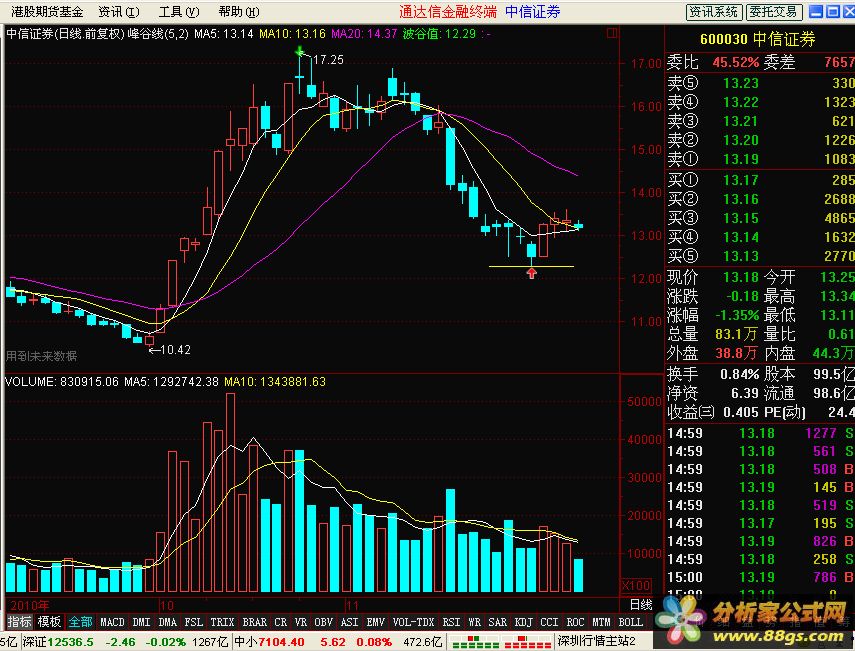Image resolution: width=855 pixels, height=651 pixels.
Task: Click the 总量 value 83.1万
Action: (736, 334)
